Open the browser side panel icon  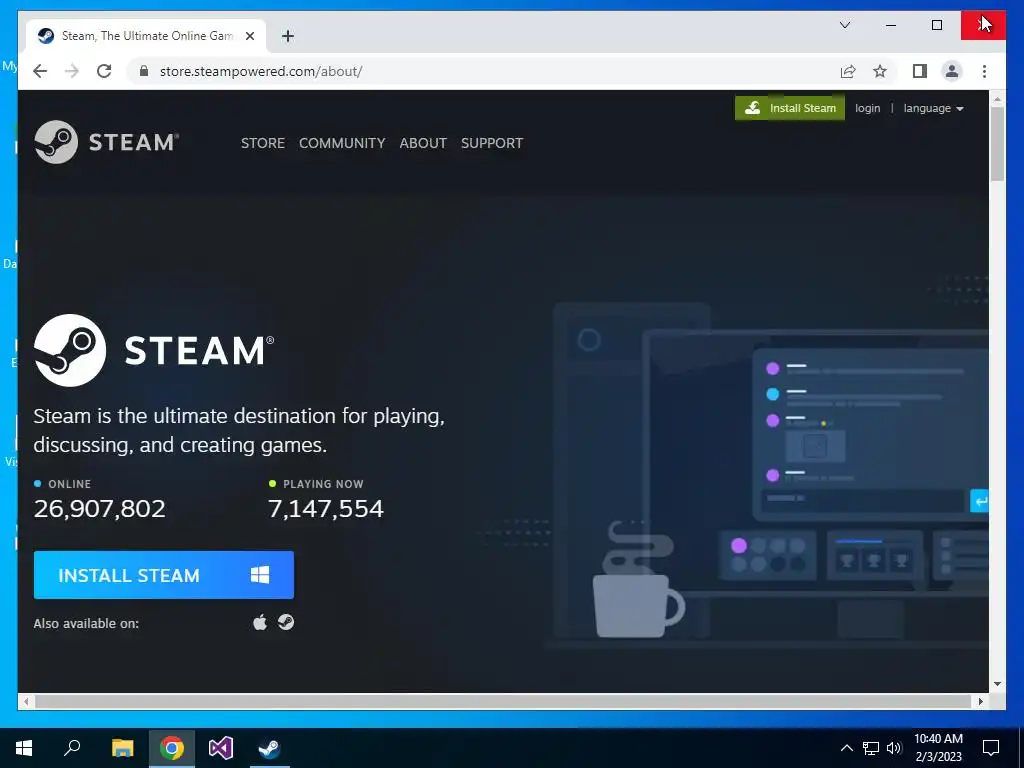pos(920,71)
